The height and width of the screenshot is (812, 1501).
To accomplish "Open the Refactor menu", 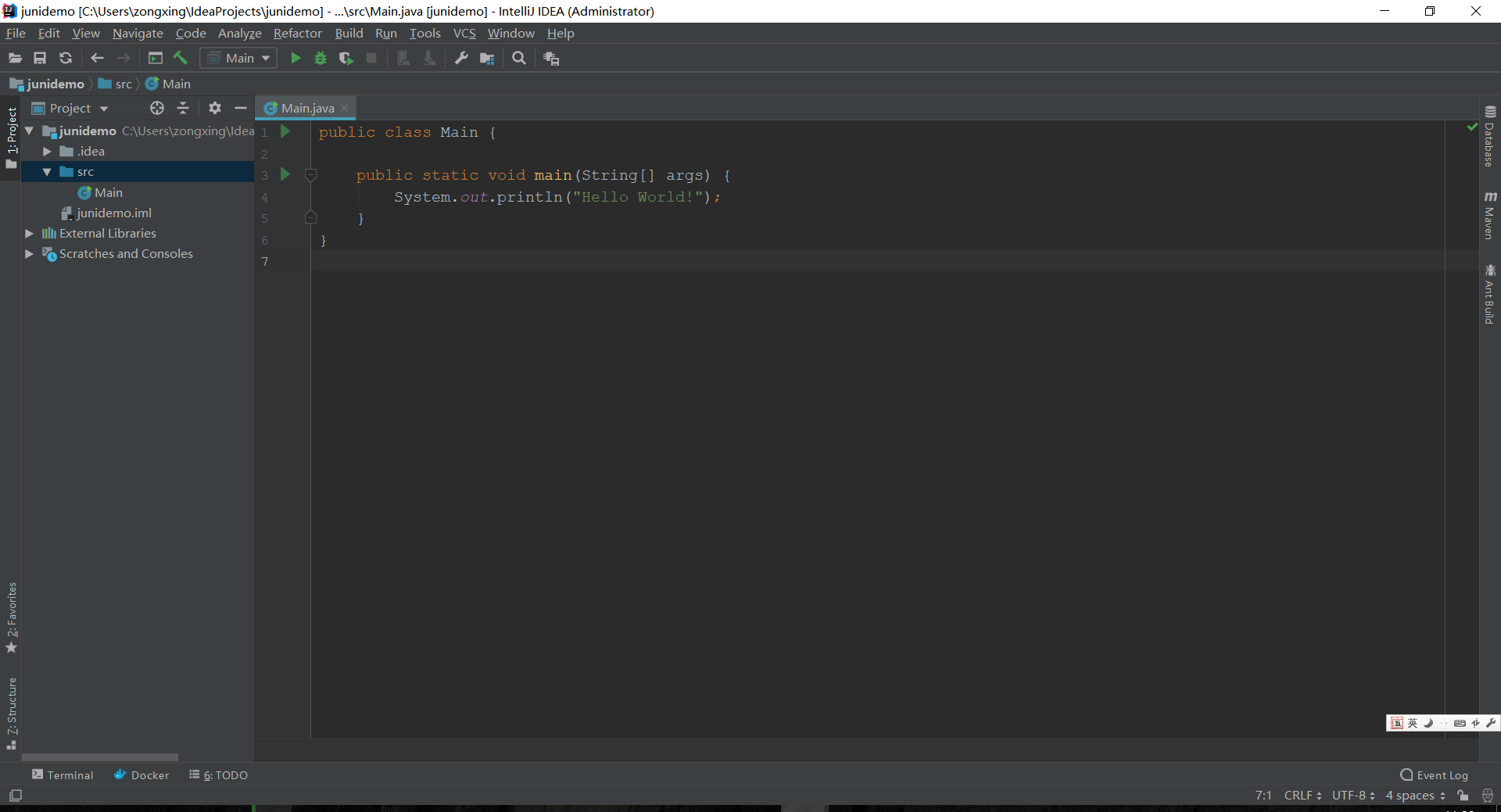I will 297,33.
